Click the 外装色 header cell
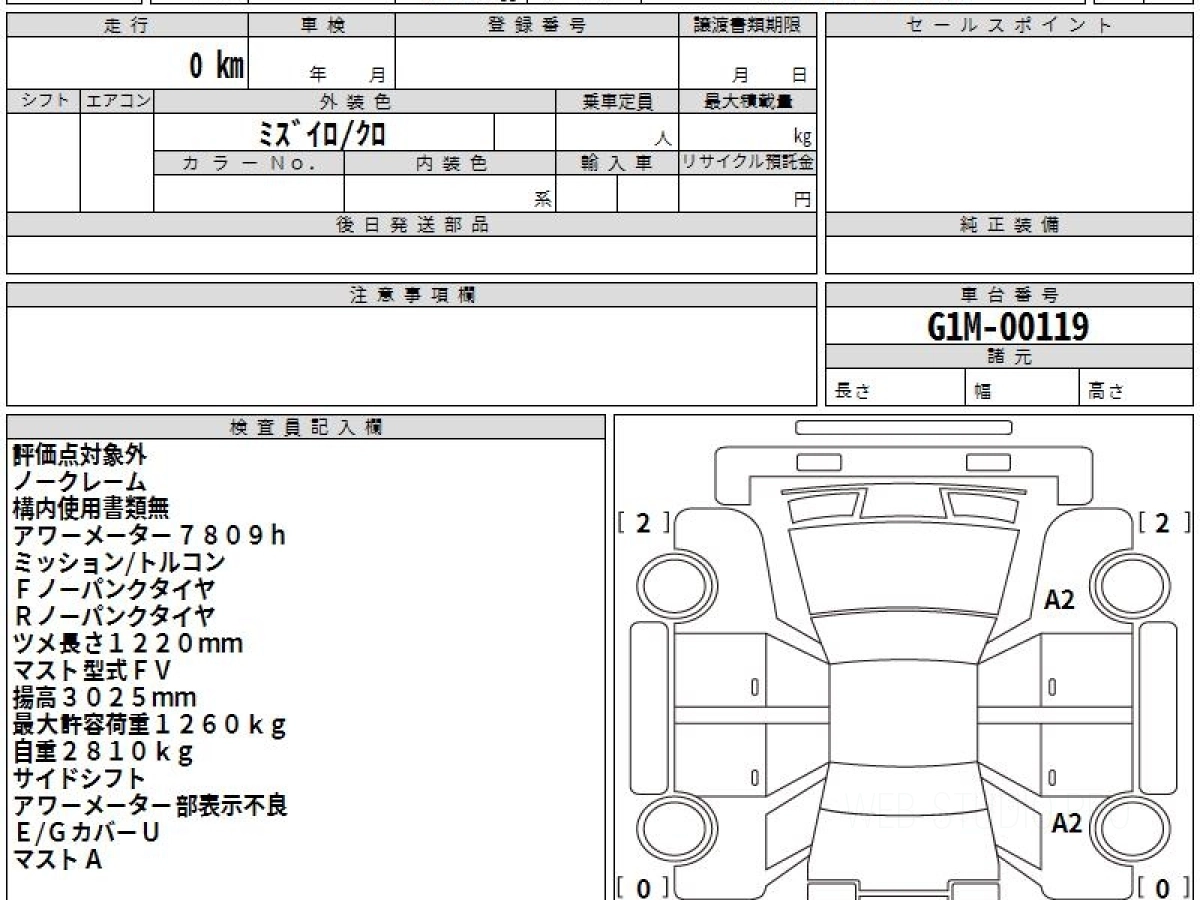Screen dimensions: 1200x900 click(x=355, y=101)
